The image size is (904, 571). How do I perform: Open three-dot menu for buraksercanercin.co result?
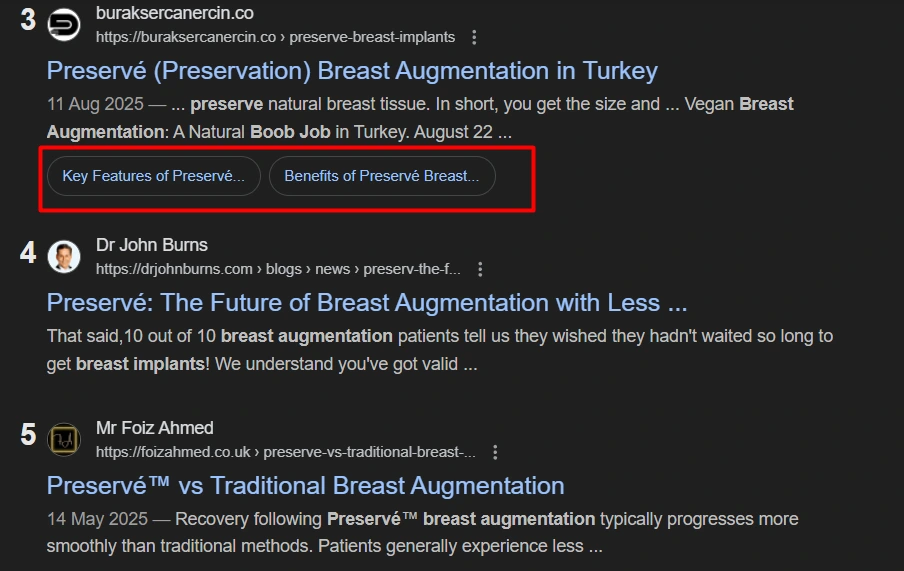click(474, 37)
